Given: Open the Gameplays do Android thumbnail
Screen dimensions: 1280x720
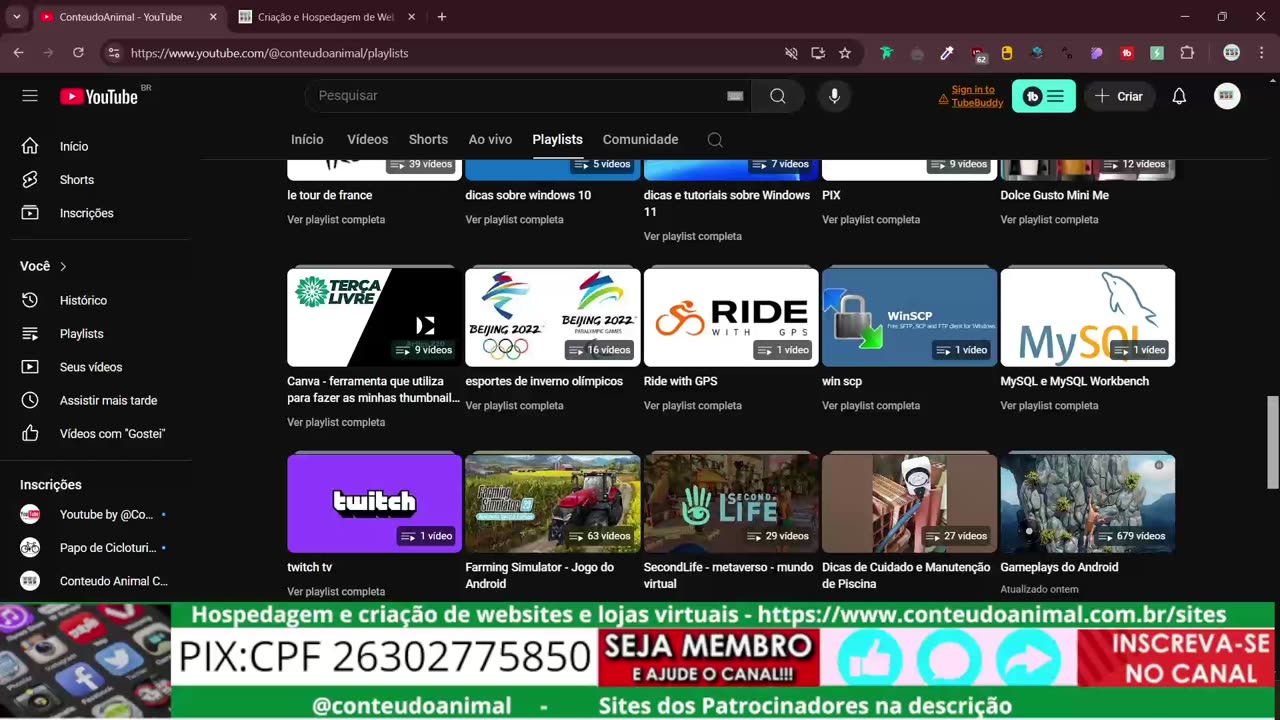Looking at the screenshot, I should (1088, 503).
